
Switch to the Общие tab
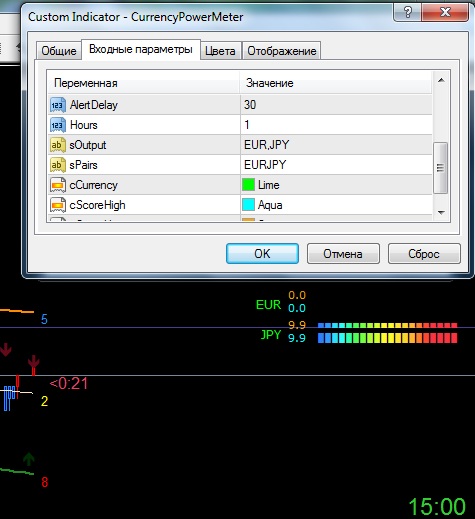tap(59, 51)
